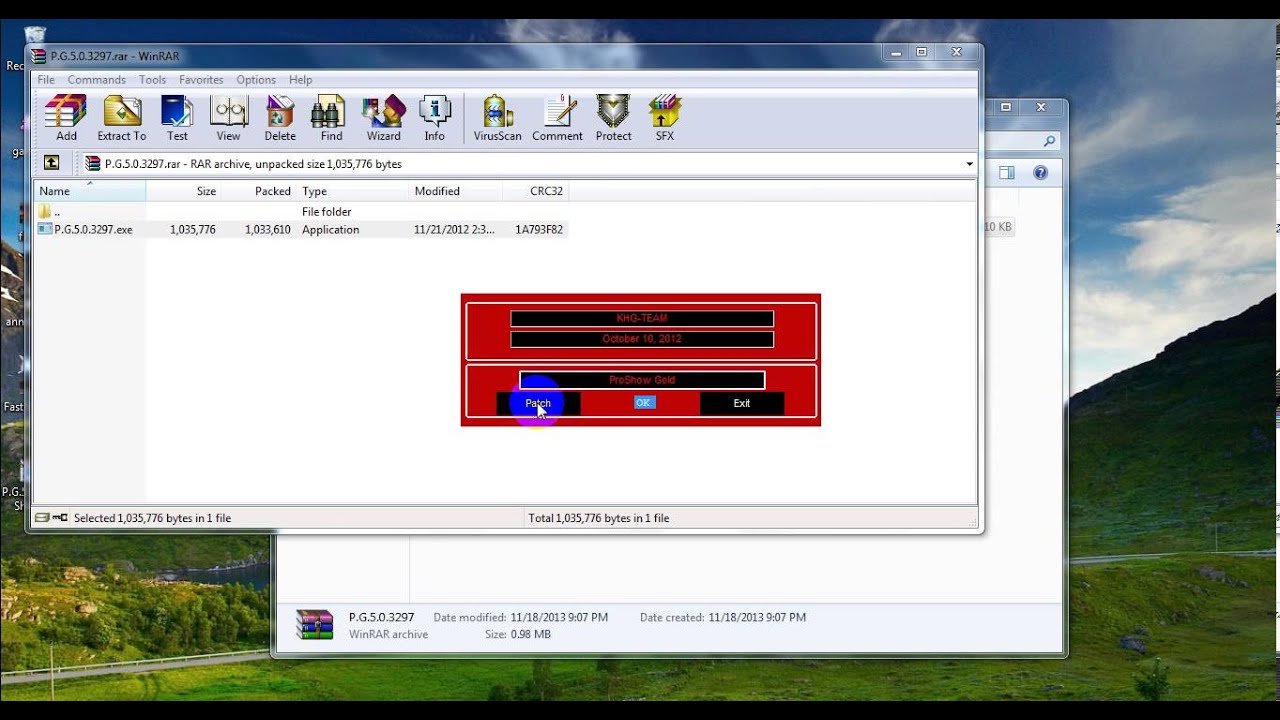Screen dimensions: 1280x720
Task: Open the Tools menu
Action: pyautogui.click(x=153, y=80)
